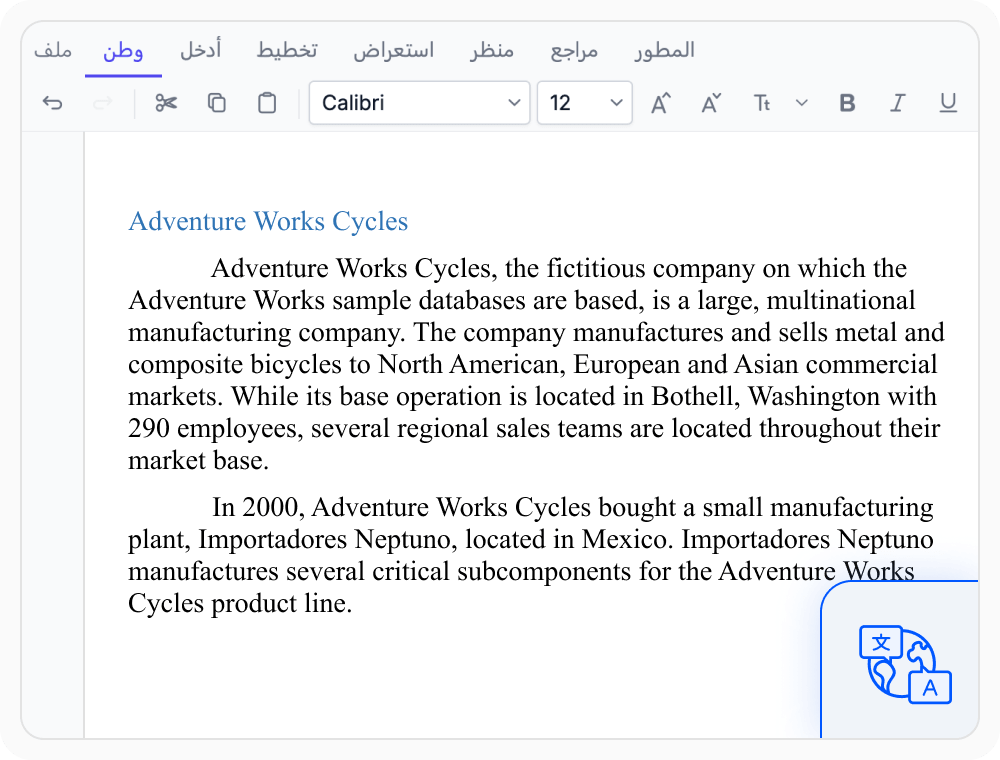Click "290 employees" in the paragraph

211,428
